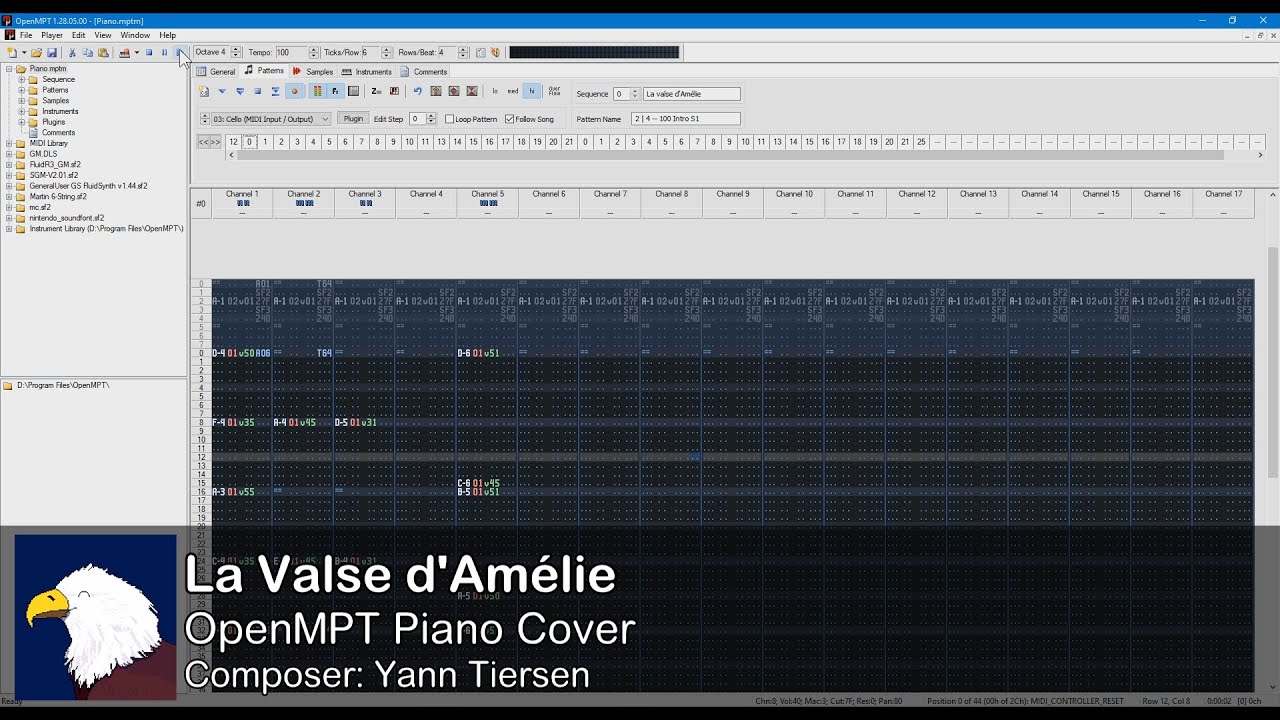Click the expand pattern icon
1280x720 pixels.
[x=436, y=91]
